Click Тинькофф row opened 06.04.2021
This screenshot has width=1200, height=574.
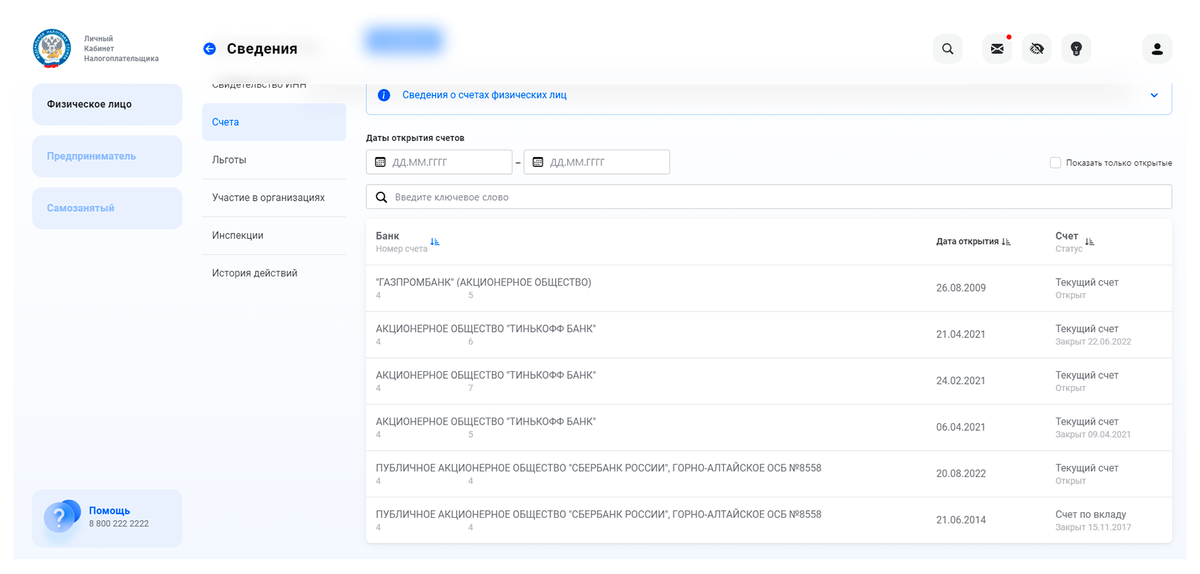[x=769, y=428]
